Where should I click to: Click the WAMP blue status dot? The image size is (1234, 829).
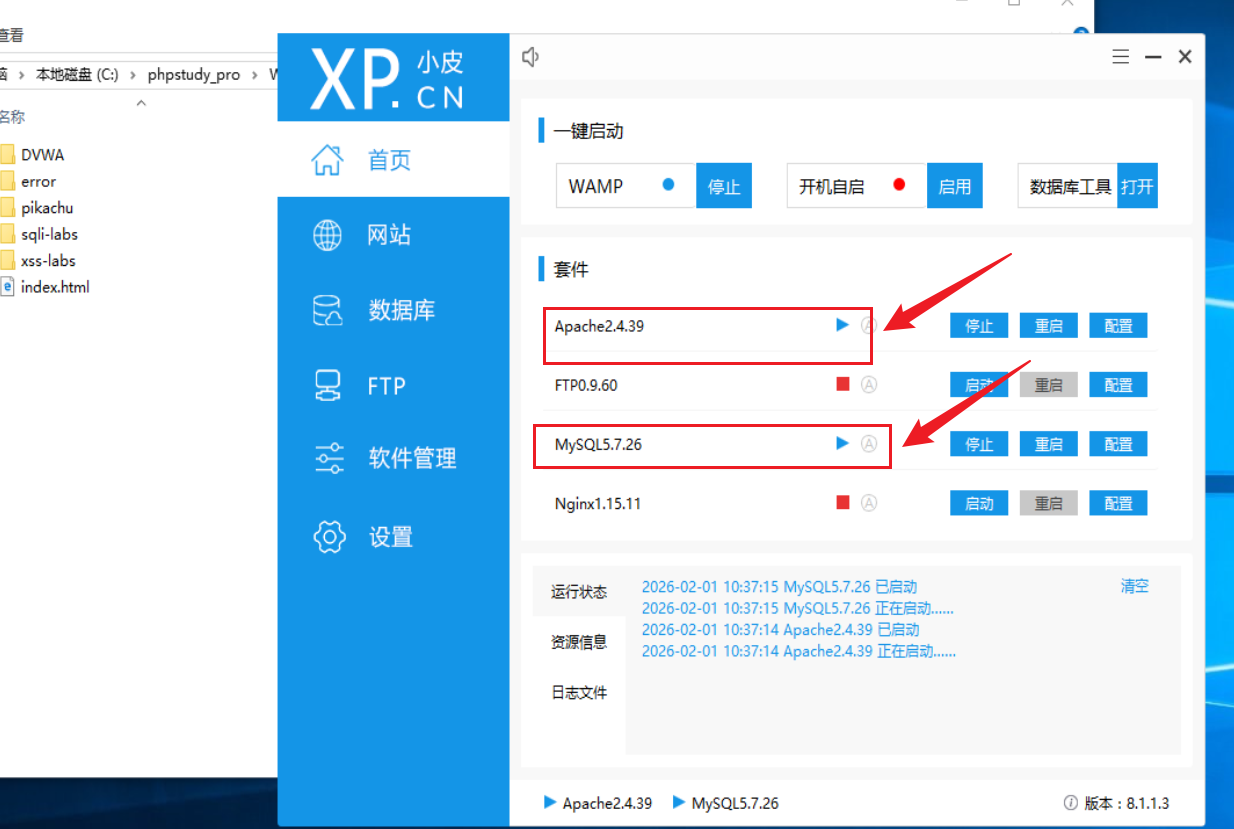tap(669, 185)
